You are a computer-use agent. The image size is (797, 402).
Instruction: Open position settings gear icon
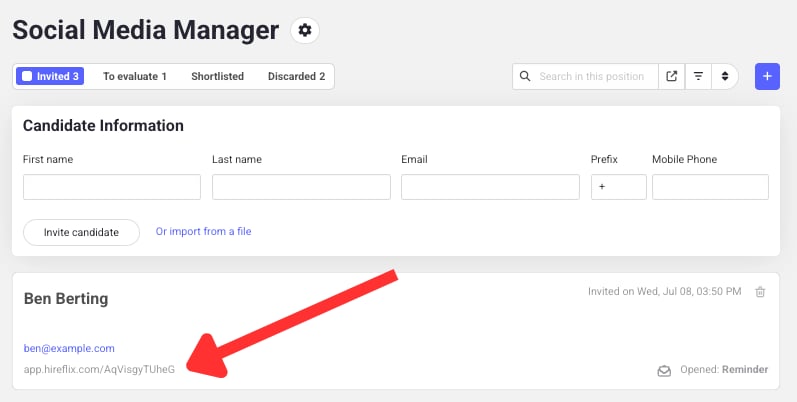(304, 30)
